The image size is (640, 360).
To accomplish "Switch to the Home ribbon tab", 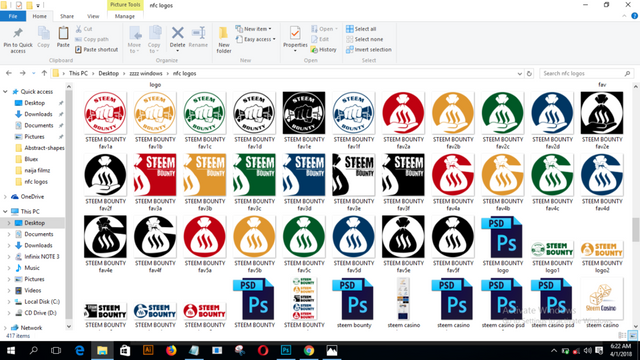I will coord(40,16).
